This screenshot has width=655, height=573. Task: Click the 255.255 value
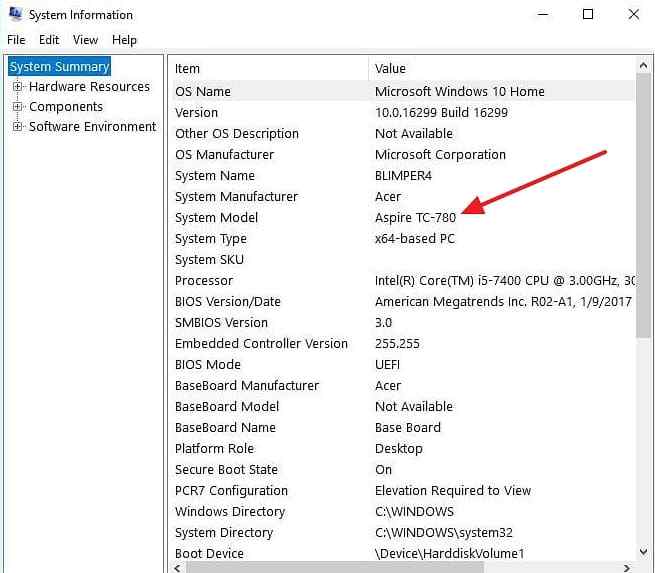(397, 344)
